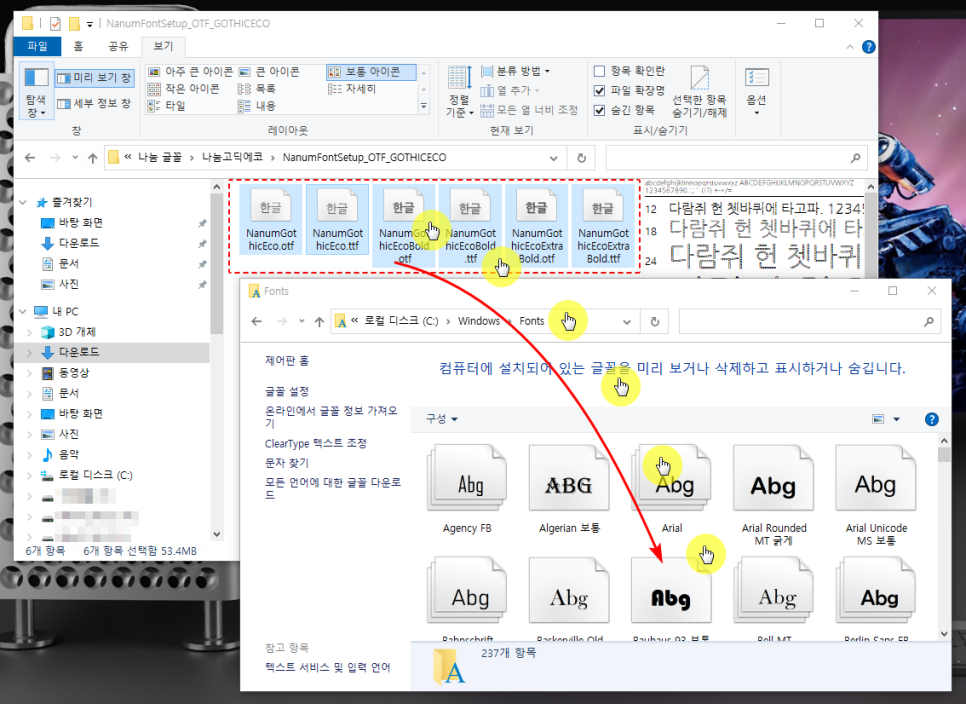Viewport: 966px width, 704px height.
Task: Open ClearType 텍스트 조정 link
Action: (315, 443)
